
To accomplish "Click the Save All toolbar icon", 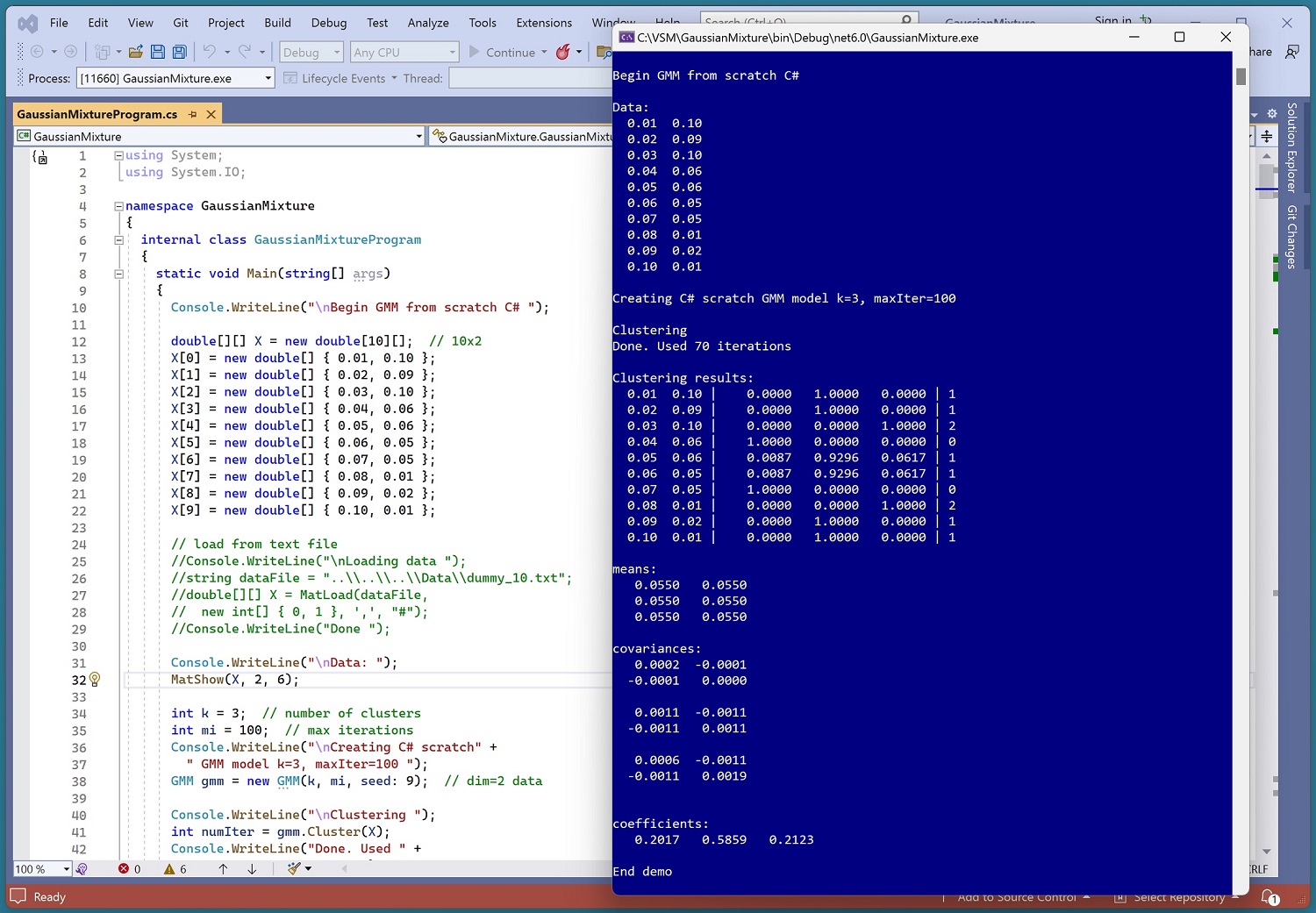I will tap(179, 53).
